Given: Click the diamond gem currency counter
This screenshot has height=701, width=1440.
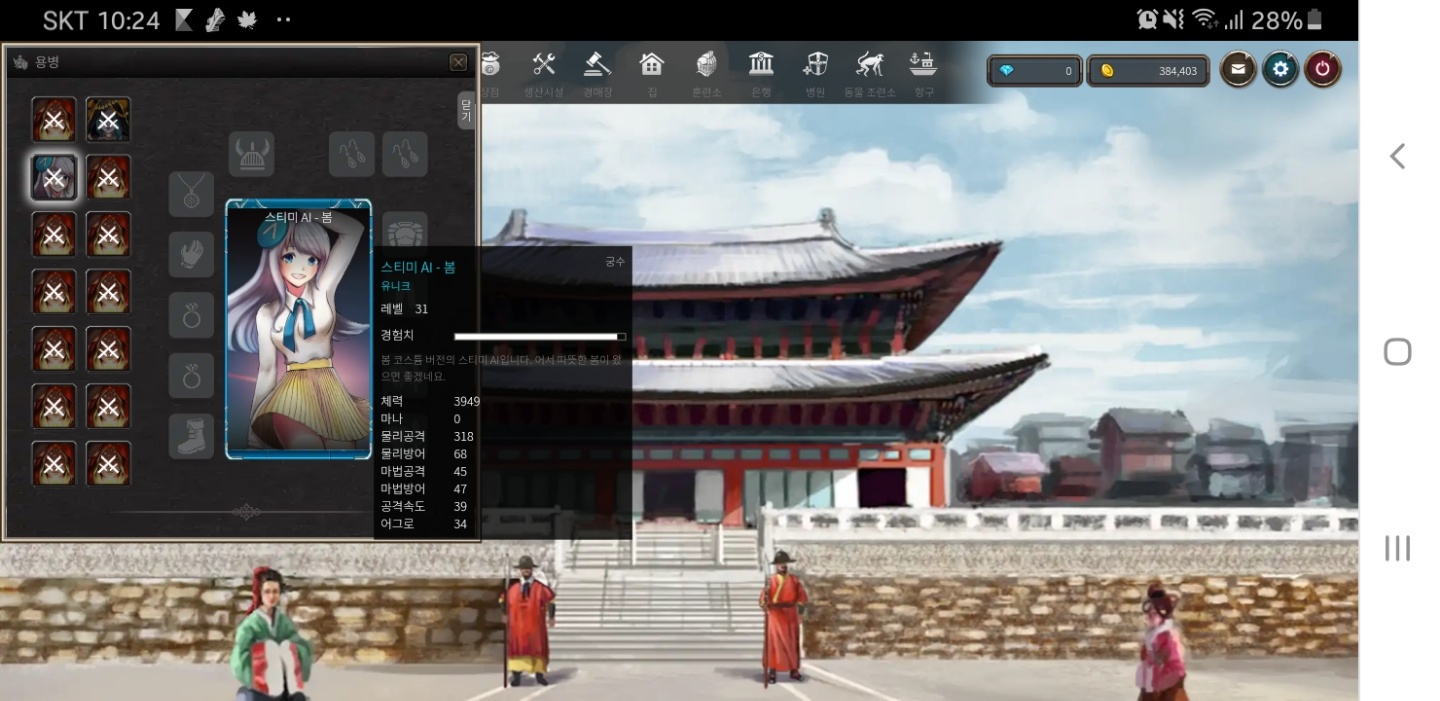Looking at the screenshot, I should pos(1035,71).
